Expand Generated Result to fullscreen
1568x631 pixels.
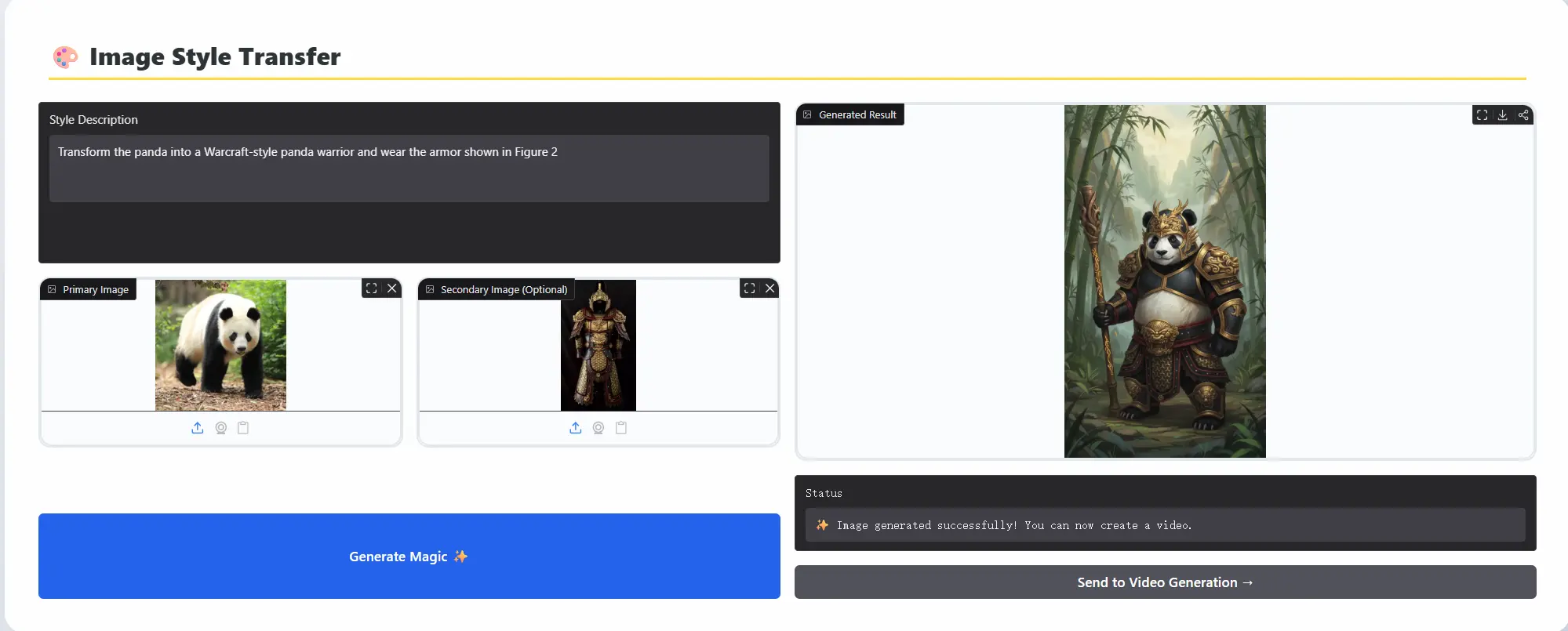[x=1482, y=115]
